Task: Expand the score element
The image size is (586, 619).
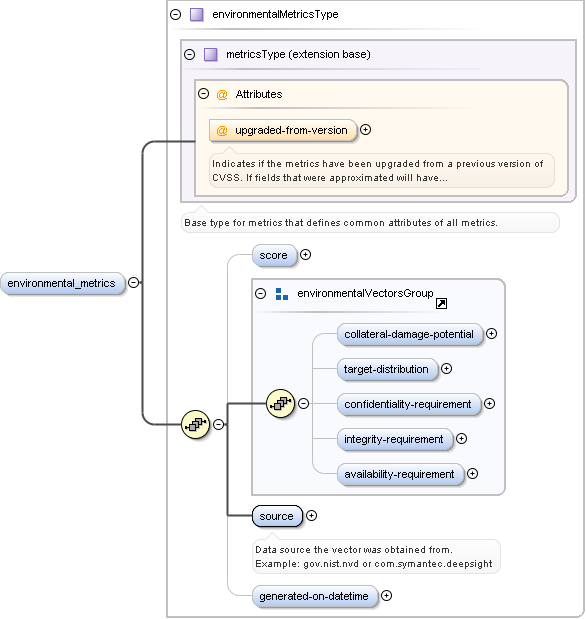Action: coord(305,255)
